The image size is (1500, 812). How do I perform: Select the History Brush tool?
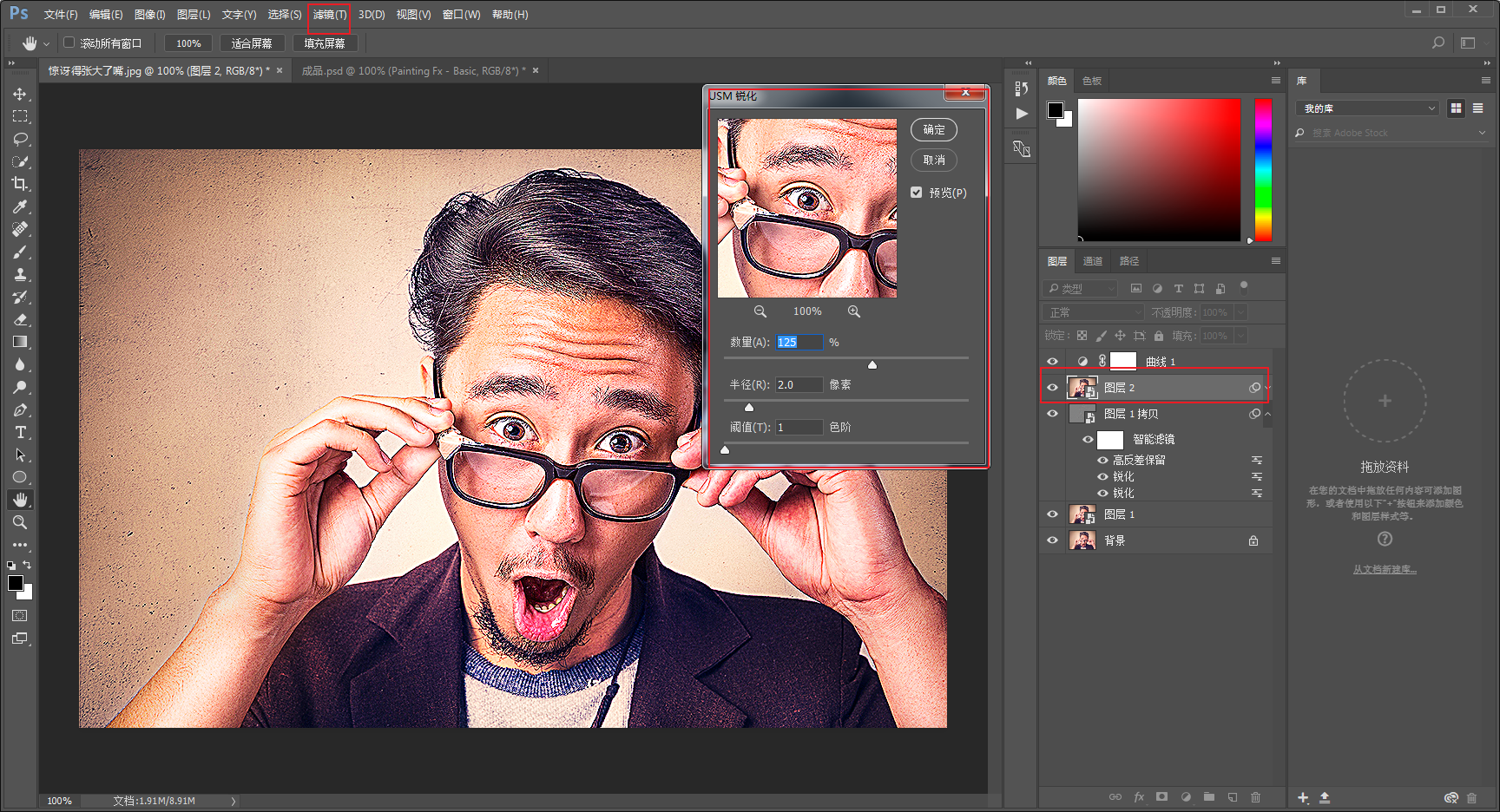[x=20, y=297]
